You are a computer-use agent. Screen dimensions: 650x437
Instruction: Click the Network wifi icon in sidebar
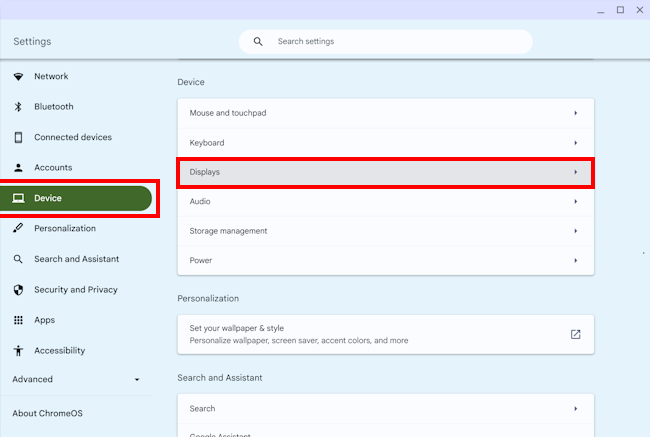[x=18, y=77]
